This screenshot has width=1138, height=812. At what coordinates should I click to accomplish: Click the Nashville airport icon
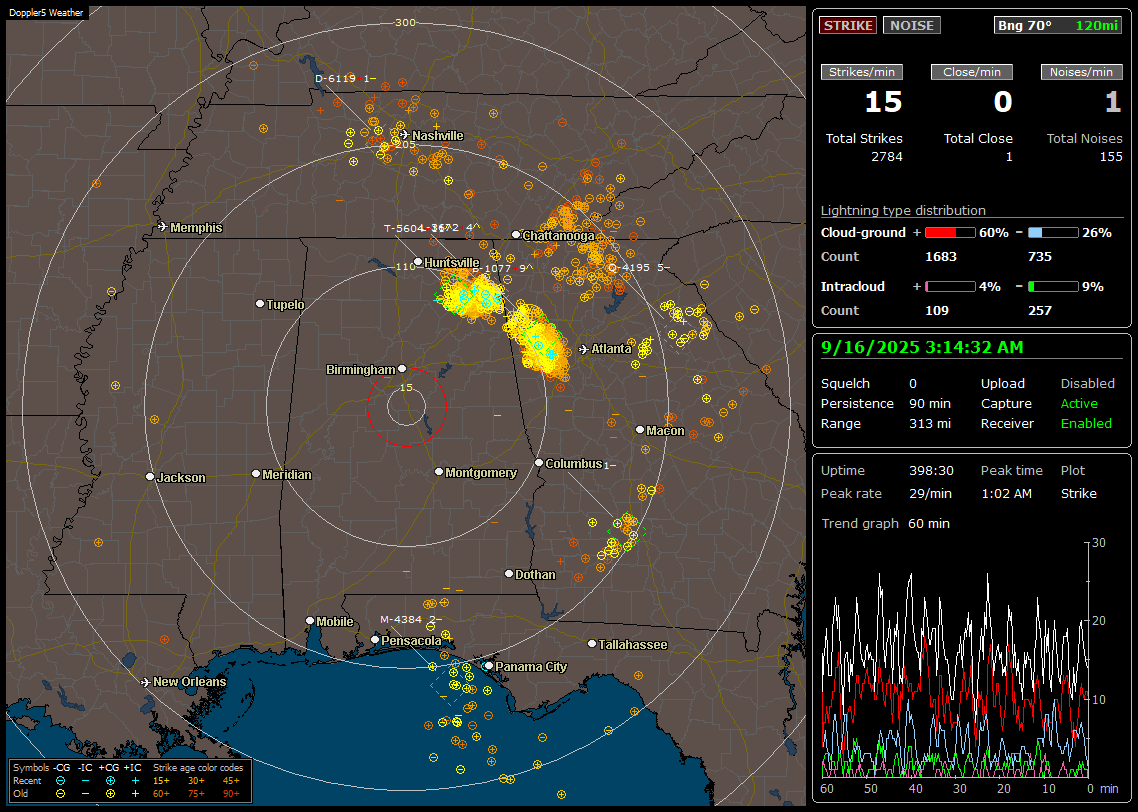click(404, 135)
